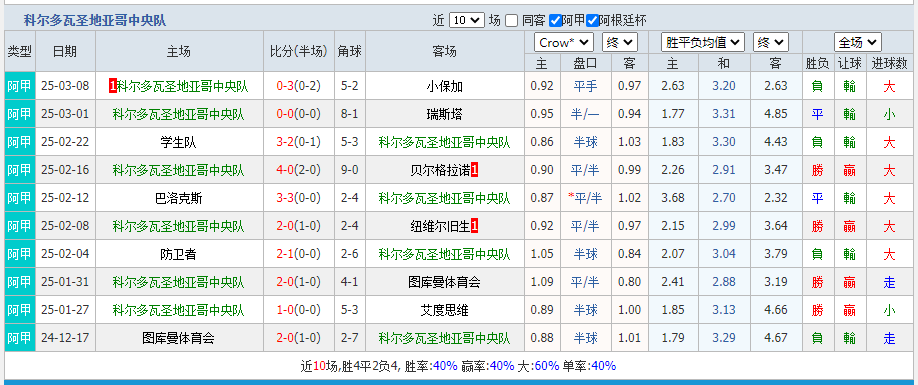Screen dimensions: 918x385
Task: Open the recent matches count dropdown showing 10
Action: point(467,20)
